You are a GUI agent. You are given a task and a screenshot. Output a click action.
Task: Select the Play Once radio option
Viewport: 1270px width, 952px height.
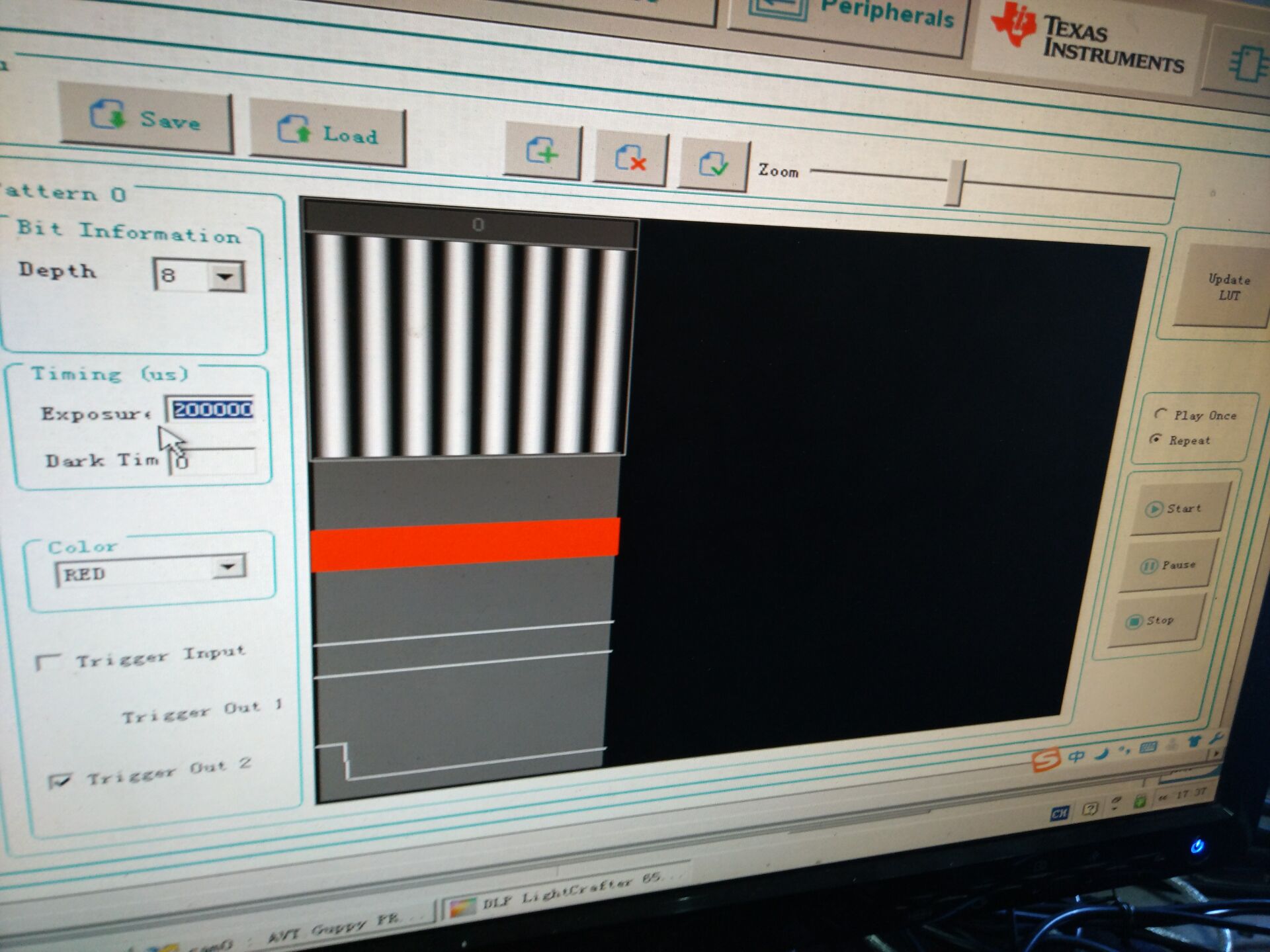click(x=1160, y=413)
